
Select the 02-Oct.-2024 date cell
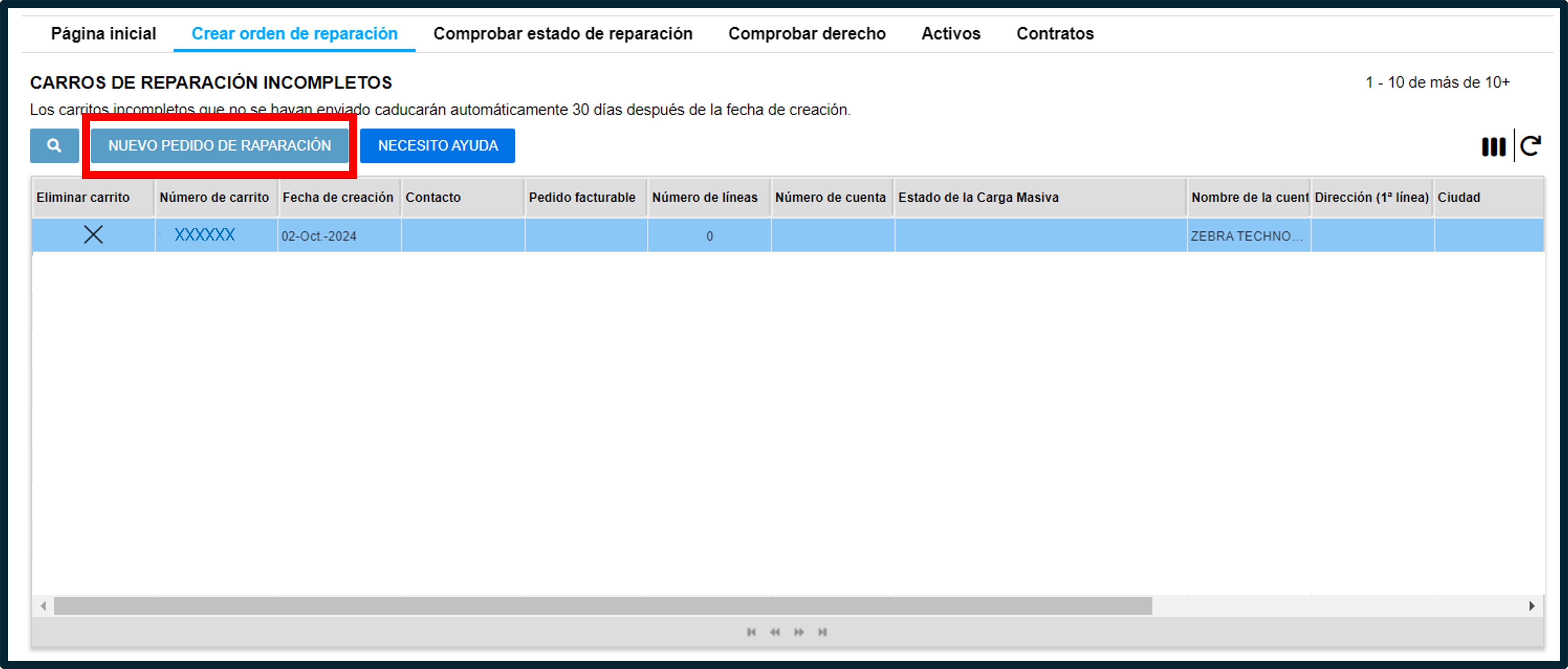(339, 236)
